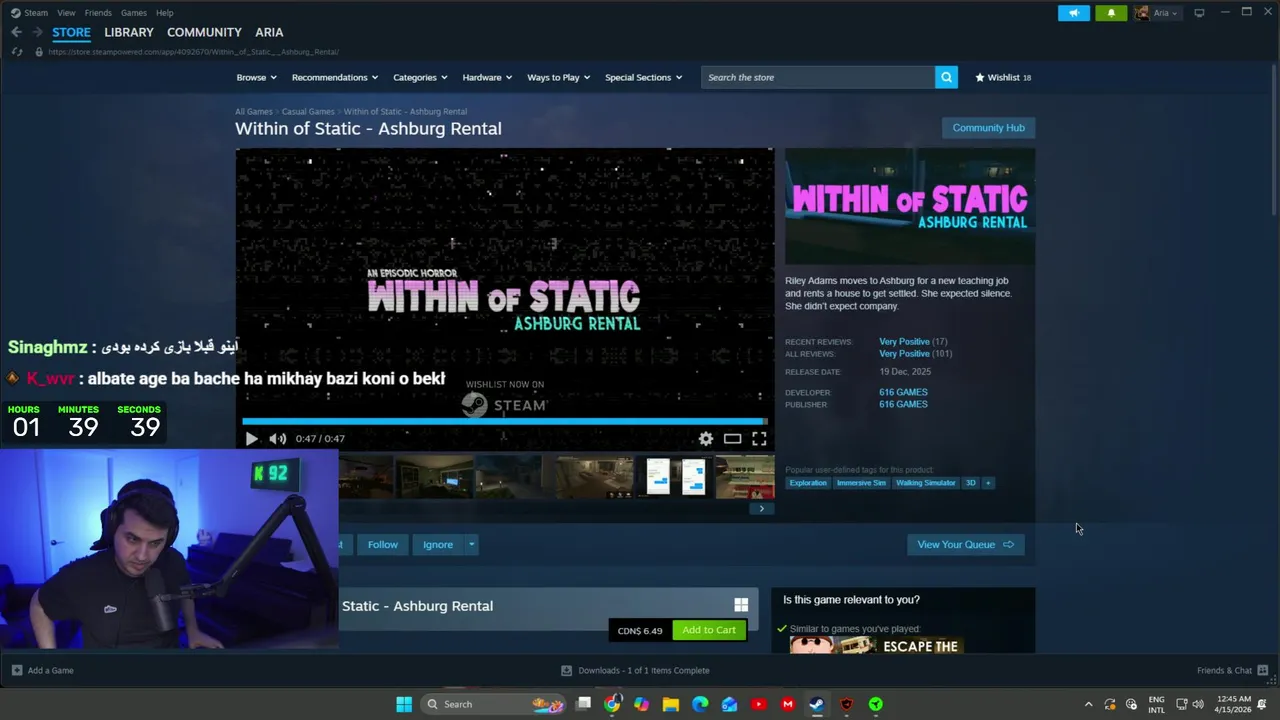Viewport: 1280px width, 720px height.
Task: Click the store search magnifier button
Action: click(946, 77)
